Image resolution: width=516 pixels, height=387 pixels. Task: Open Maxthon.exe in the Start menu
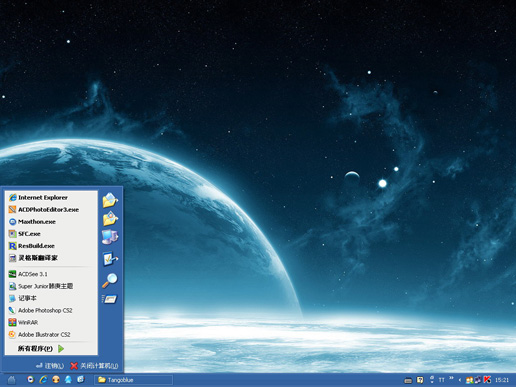click(x=51, y=222)
